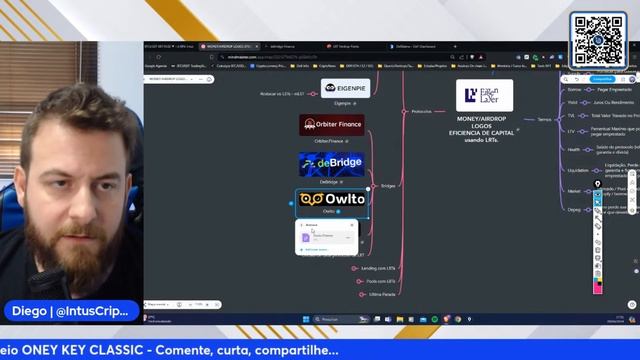This screenshot has width=640, height=360.
Task: Click the bottom icon in MindMeister right sidebar
Action: point(632,210)
